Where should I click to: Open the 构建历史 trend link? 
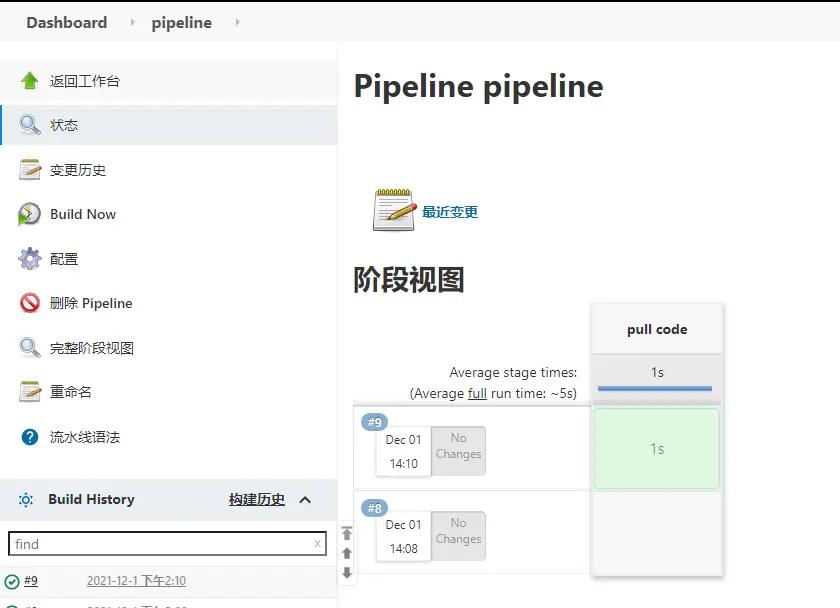click(x=257, y=500)
